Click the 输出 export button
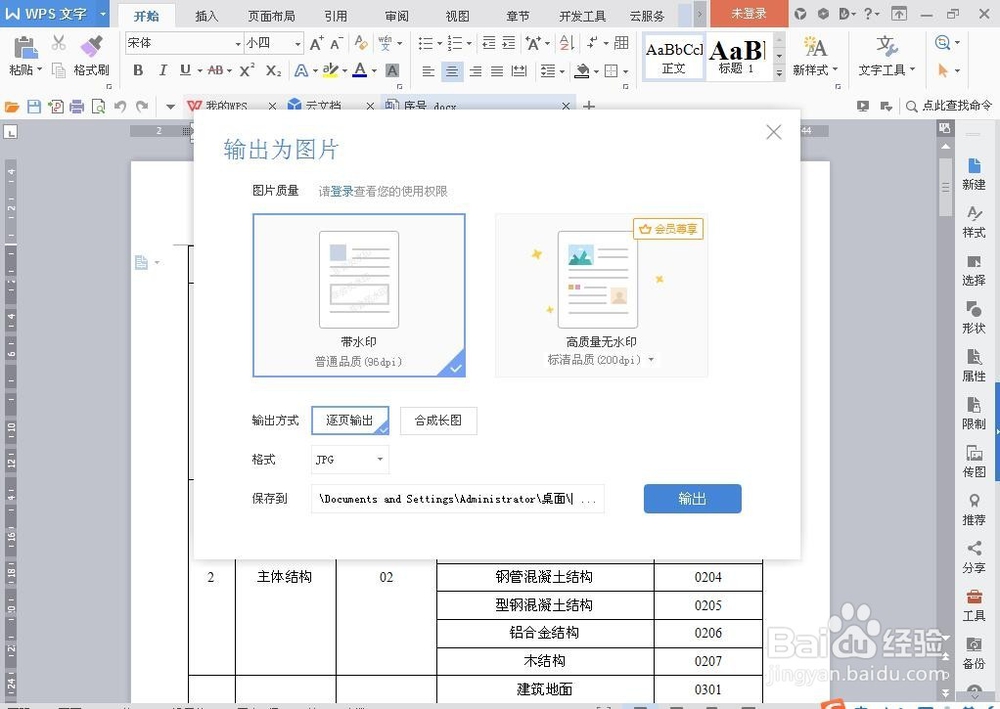1000x709 pixels. pyautogui.click(x=692, y=498)
